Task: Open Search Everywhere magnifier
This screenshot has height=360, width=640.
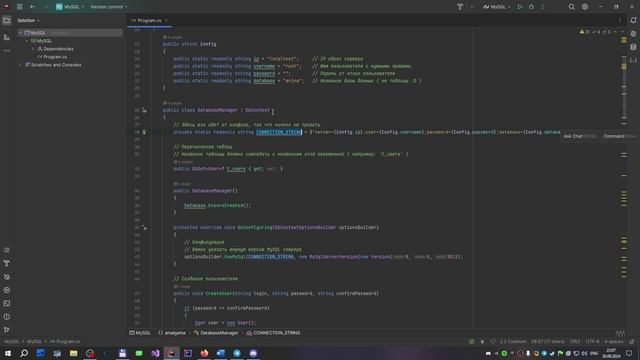Action: click(571, 7)
